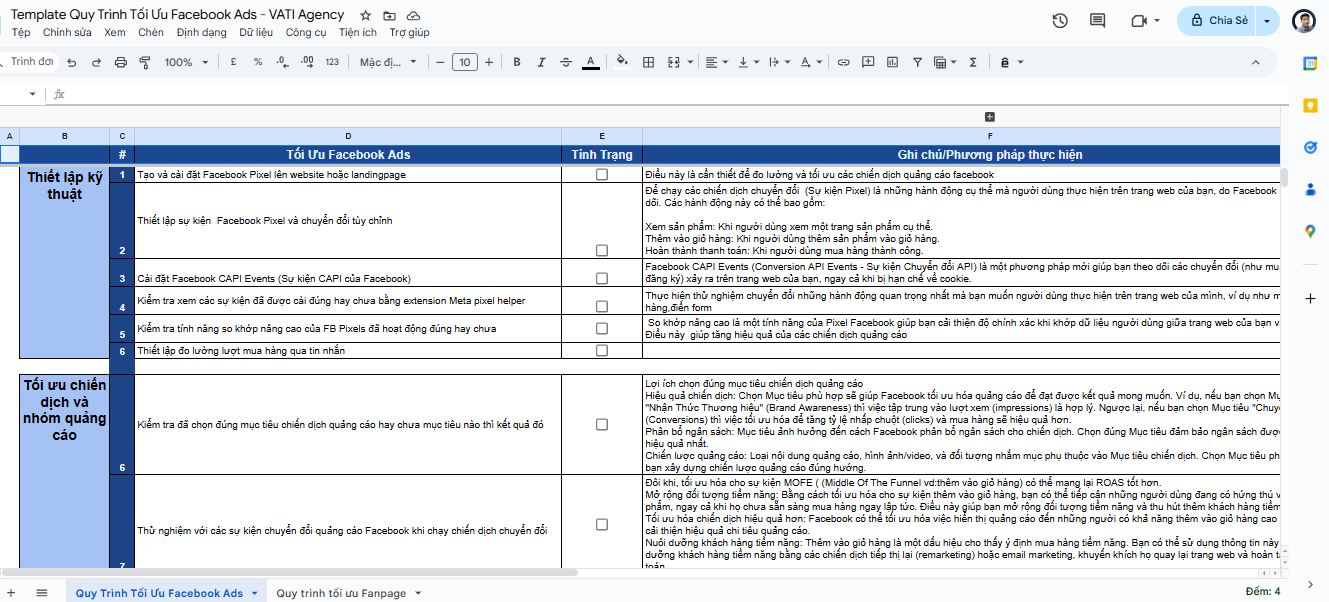Open the sheet tab menu arrow
Viewport: 1329px width, 602px height.
point(255,593)
